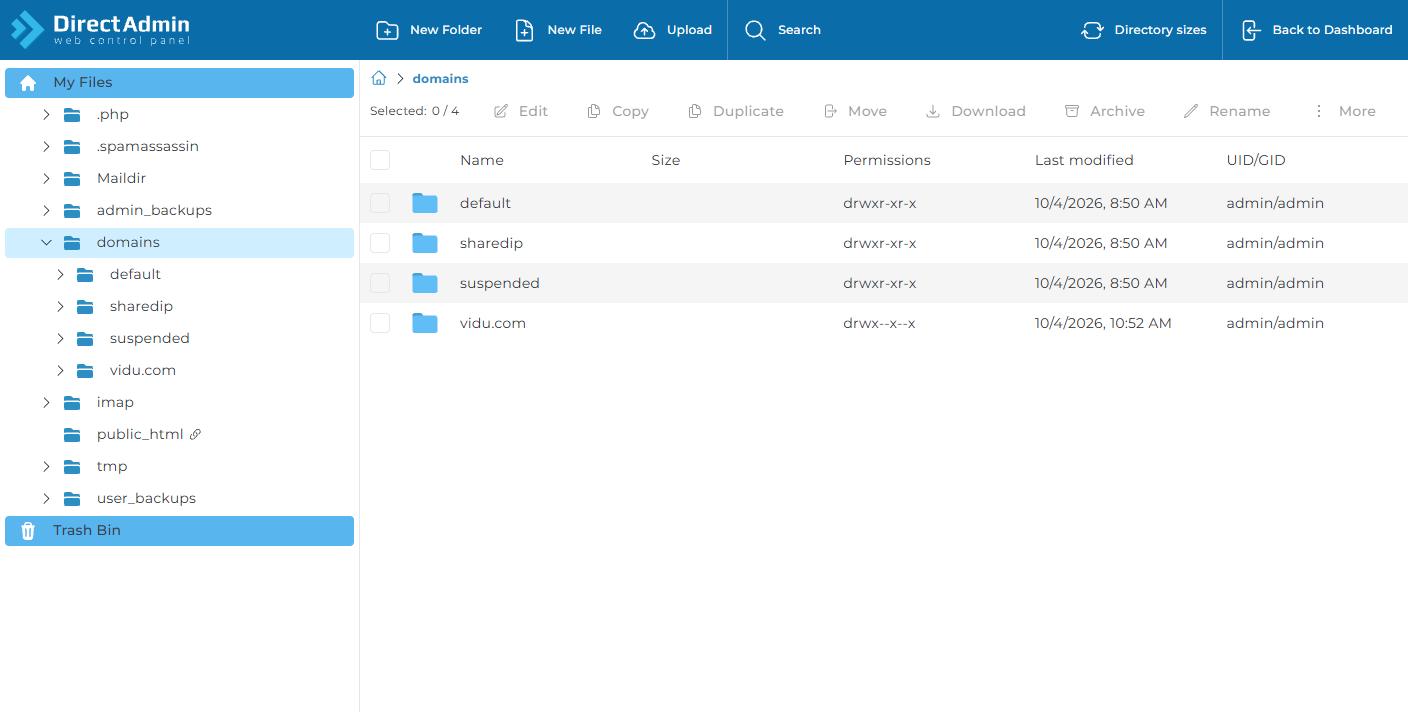
Task: Click the Back to Dashboard exit icon
Action: pyautogui.click(x=1251, y=30)
